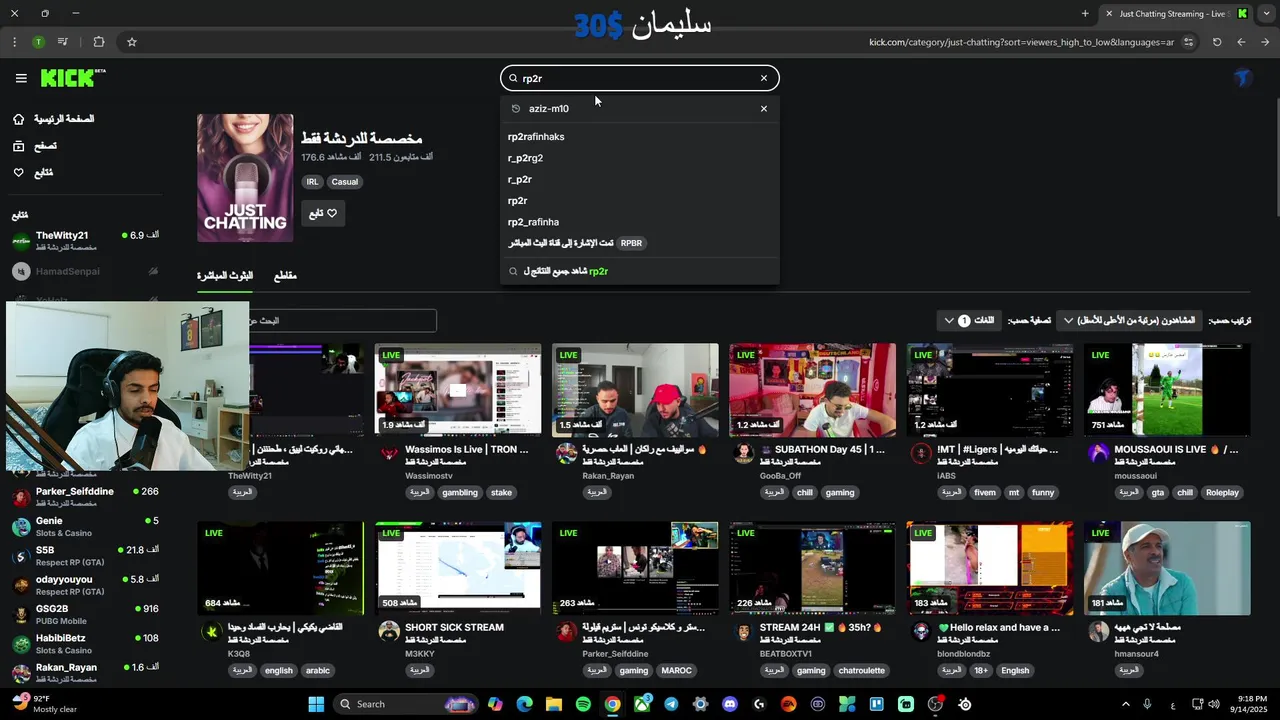
Task: Open TheWitty21 channel in sidebar
Action: (85, 240)
